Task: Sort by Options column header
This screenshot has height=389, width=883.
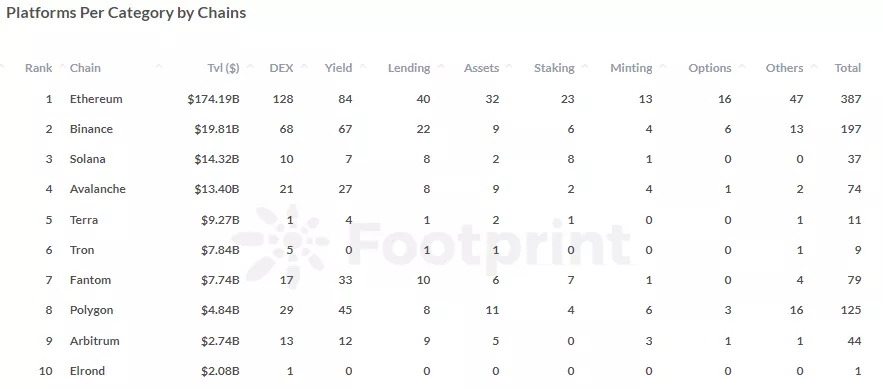Action: click(x=710, y=68)
